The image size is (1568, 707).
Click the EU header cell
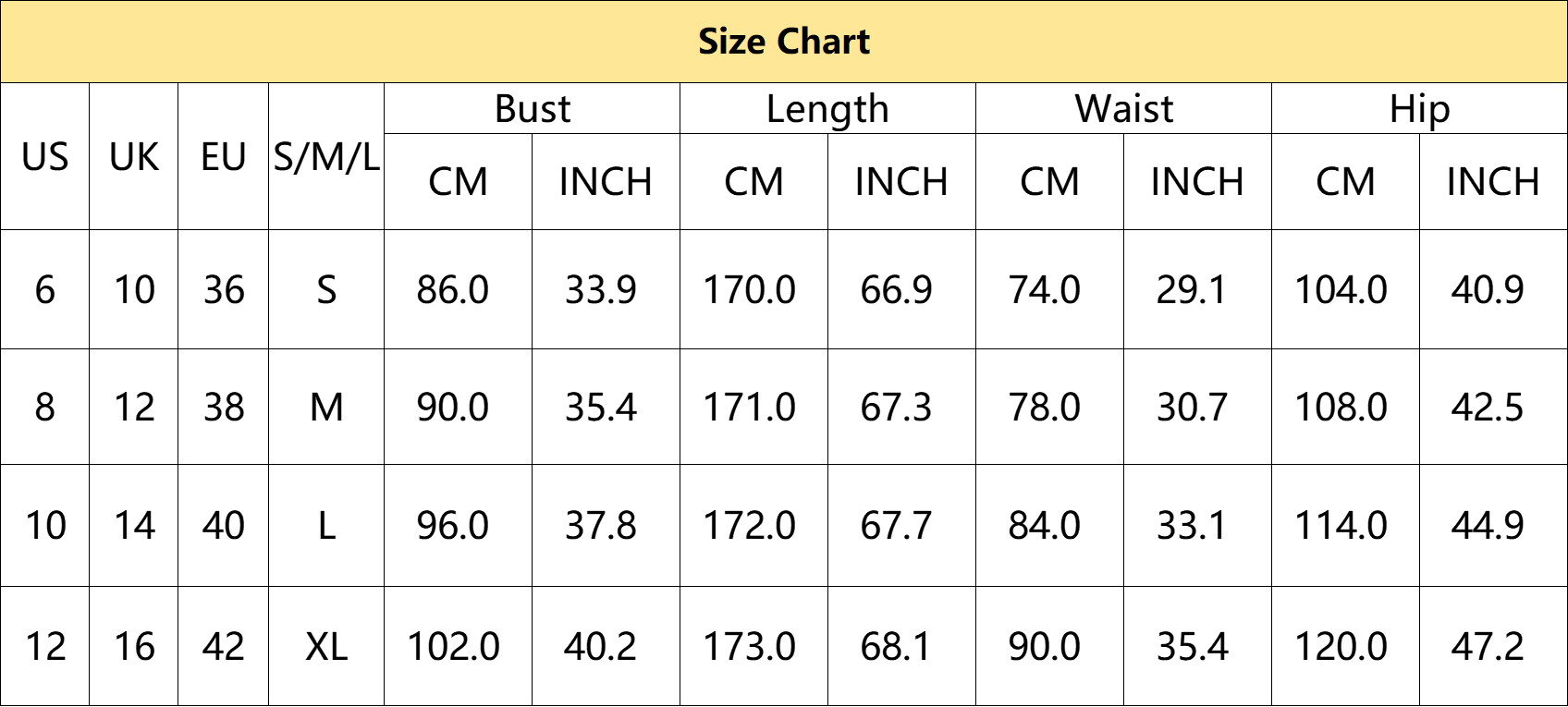tap(224, 157)
